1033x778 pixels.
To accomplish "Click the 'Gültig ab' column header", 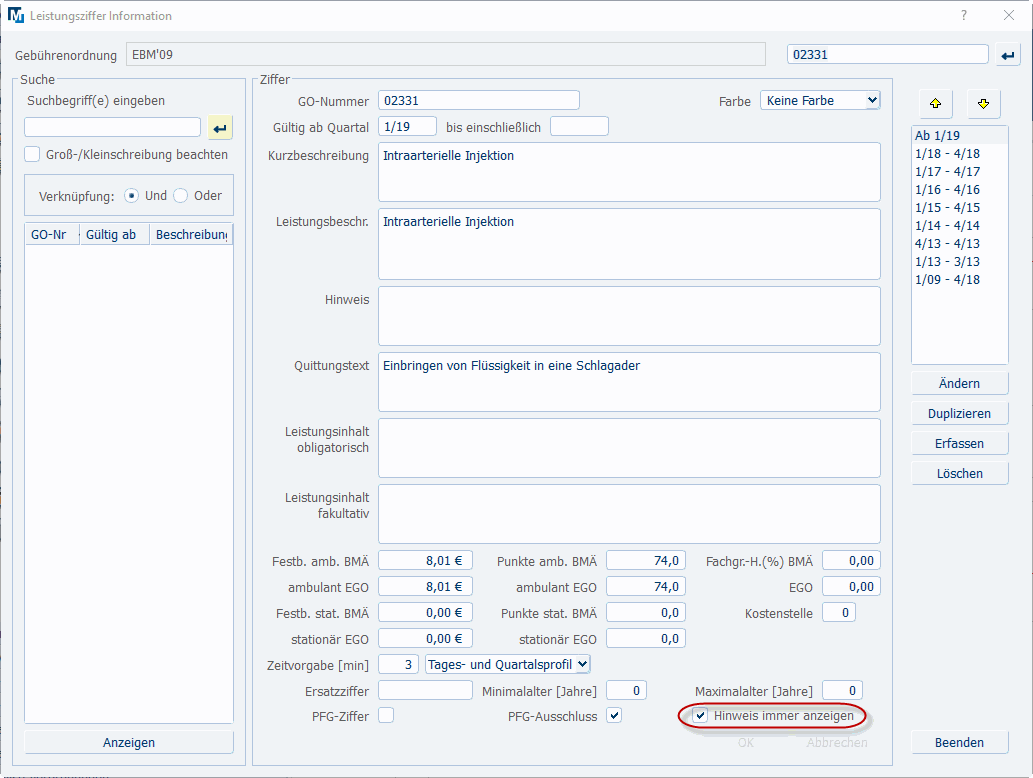I will [111, 235].
